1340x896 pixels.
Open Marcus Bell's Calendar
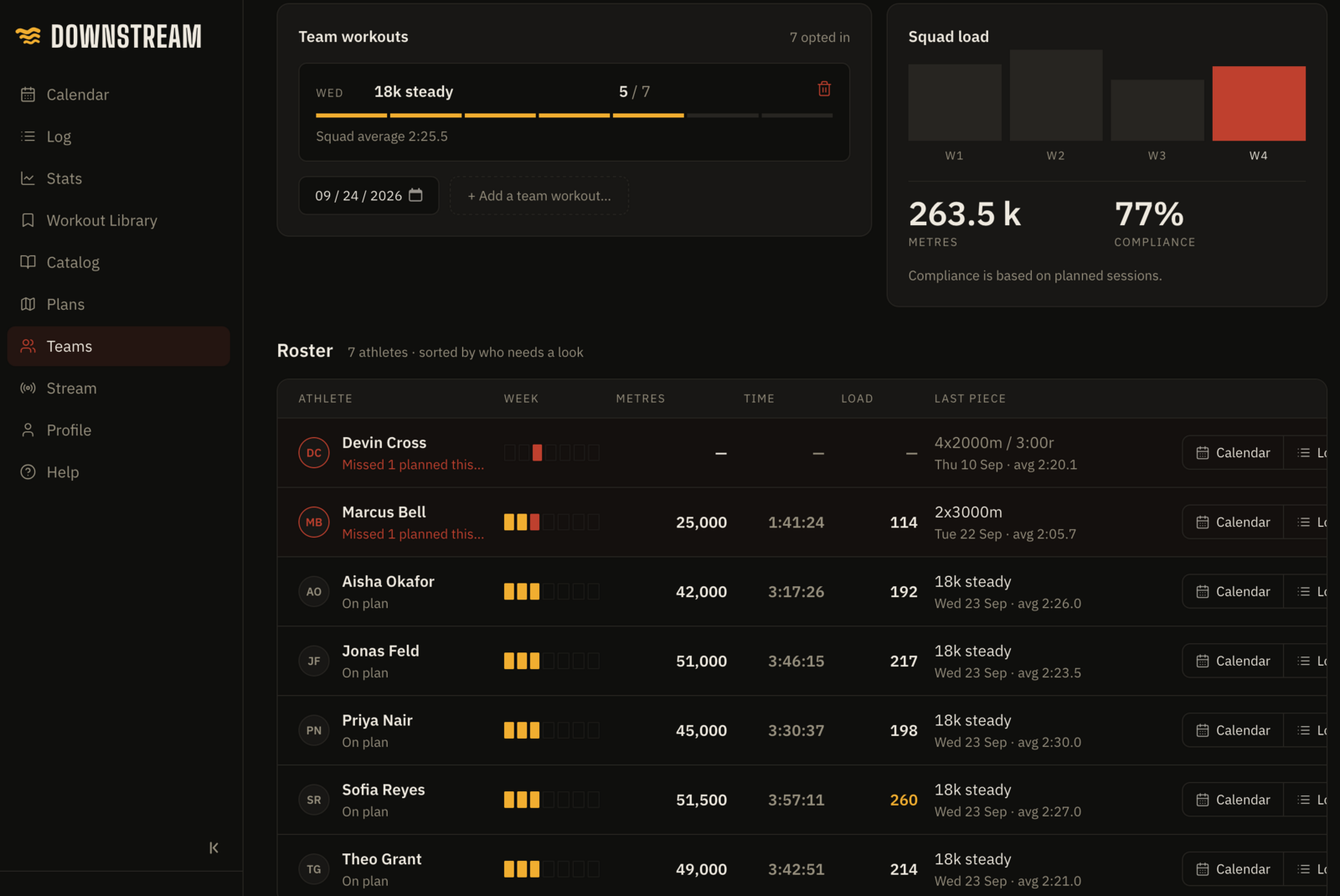(1233, 522)
